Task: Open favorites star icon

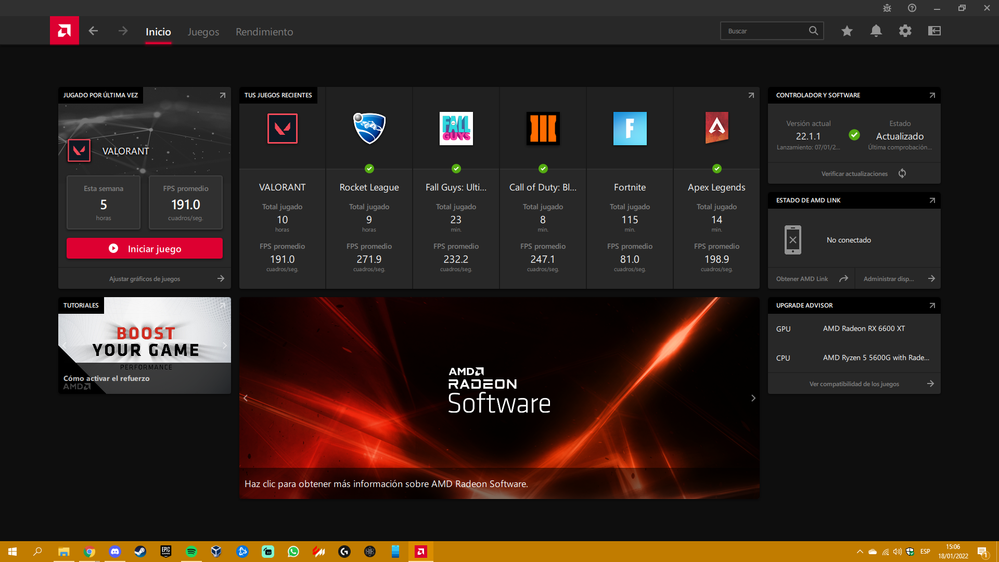Action: [847, 31]
